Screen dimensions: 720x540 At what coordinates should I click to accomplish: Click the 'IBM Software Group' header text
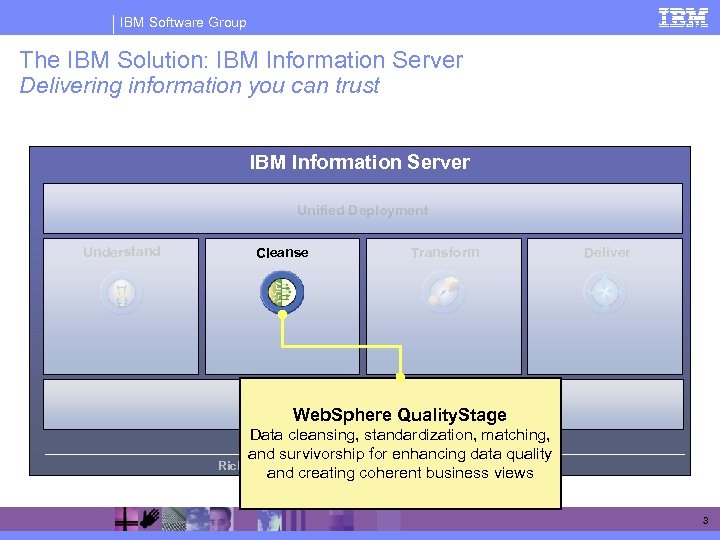pyautogui.click(x=183, y=22)
